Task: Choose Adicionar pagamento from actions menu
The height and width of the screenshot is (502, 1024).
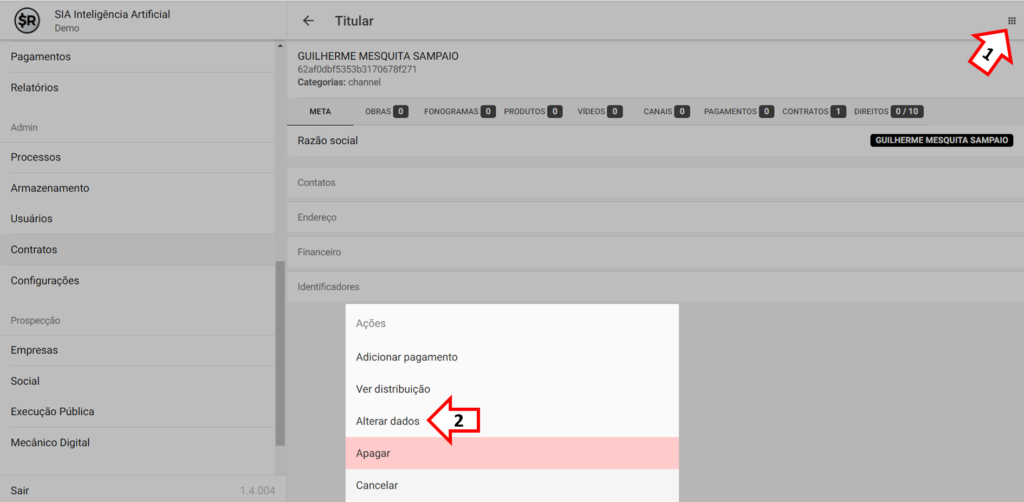Action: 406,357
